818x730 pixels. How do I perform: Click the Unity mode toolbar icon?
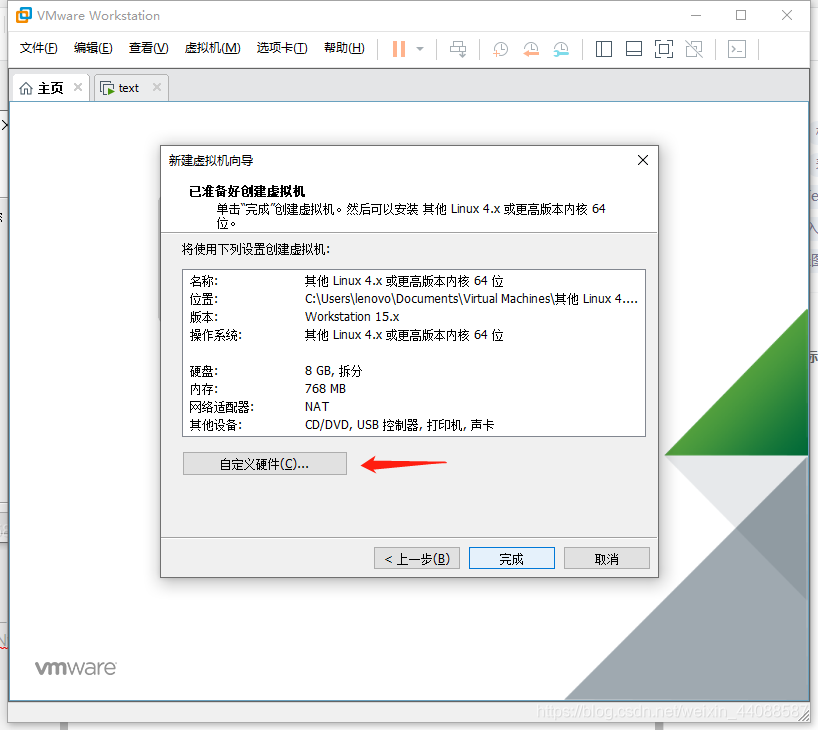pos(694,49)
